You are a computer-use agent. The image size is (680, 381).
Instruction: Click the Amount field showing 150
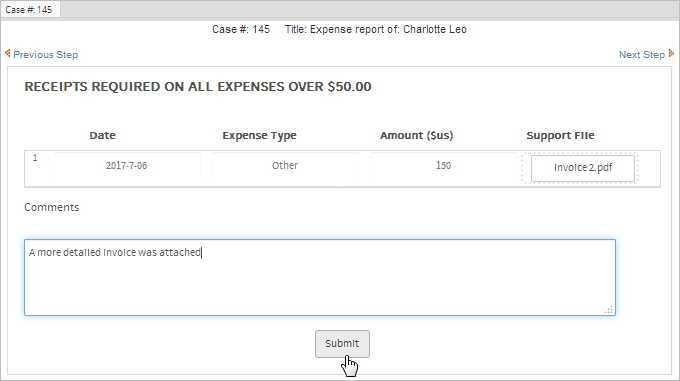[x=443, y=166]
